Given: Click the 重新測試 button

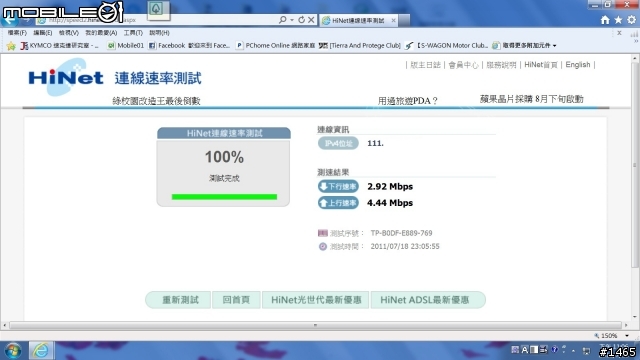Looking at the screenshot, I should coord(178,300).
